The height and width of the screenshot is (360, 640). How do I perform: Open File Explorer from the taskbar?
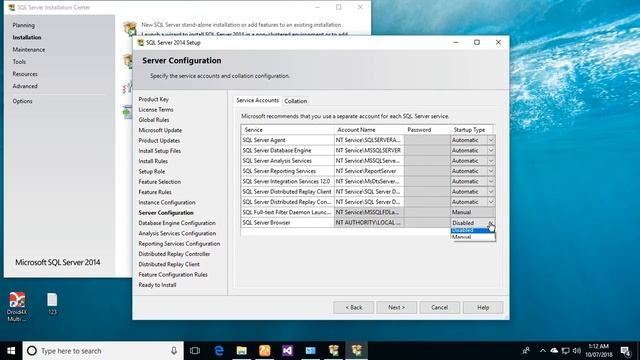click(x=242, y=351)
